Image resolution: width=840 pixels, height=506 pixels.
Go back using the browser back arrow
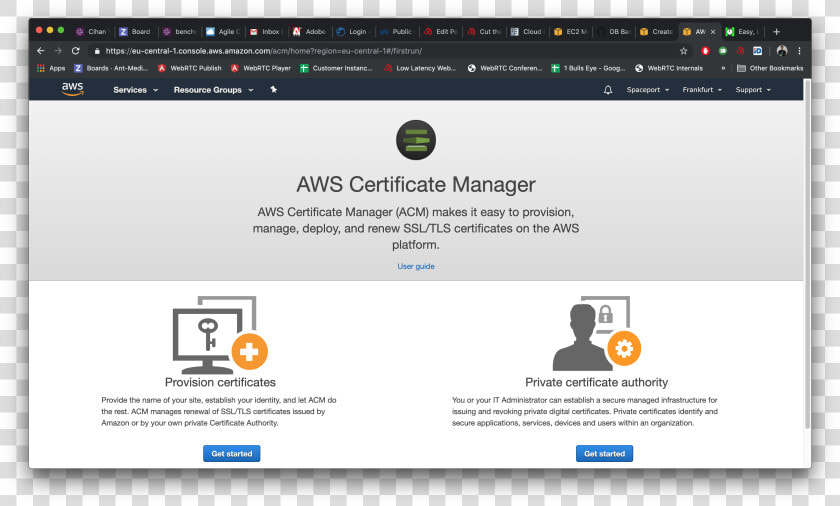[x=41, y=50]
